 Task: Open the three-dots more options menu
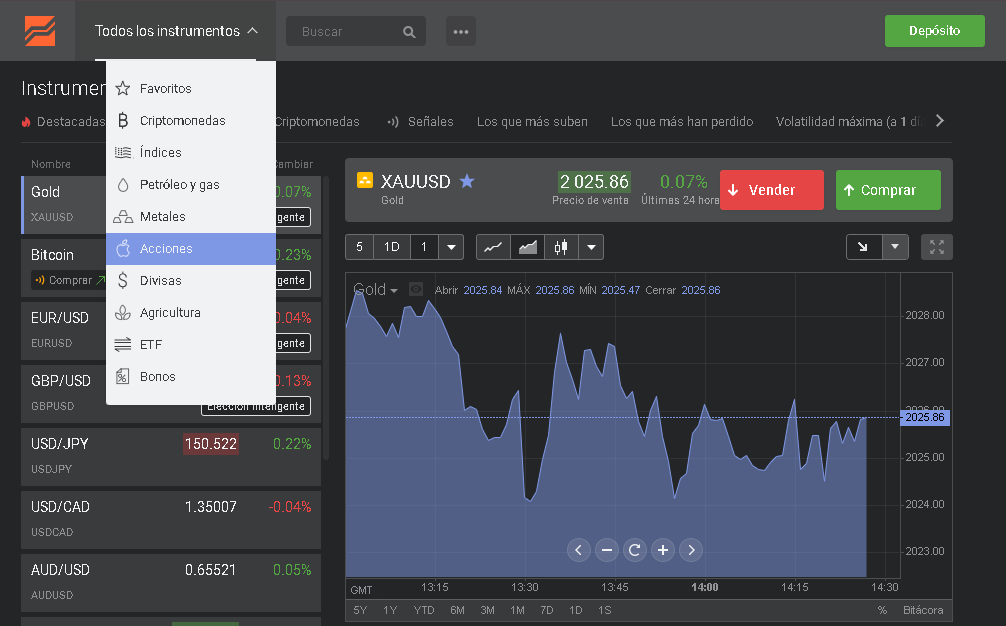coord(460,31)
